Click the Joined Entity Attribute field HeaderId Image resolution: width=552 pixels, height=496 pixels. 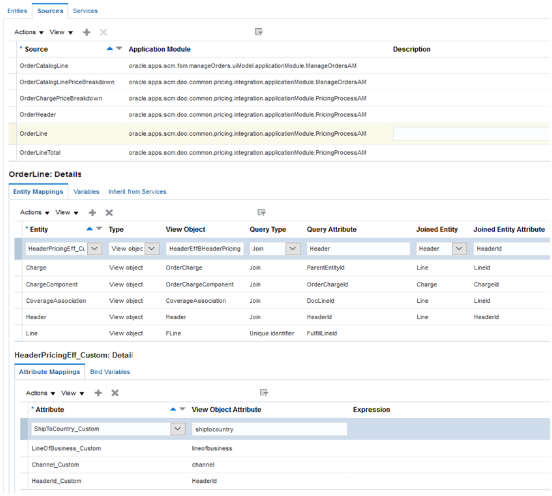512,249
